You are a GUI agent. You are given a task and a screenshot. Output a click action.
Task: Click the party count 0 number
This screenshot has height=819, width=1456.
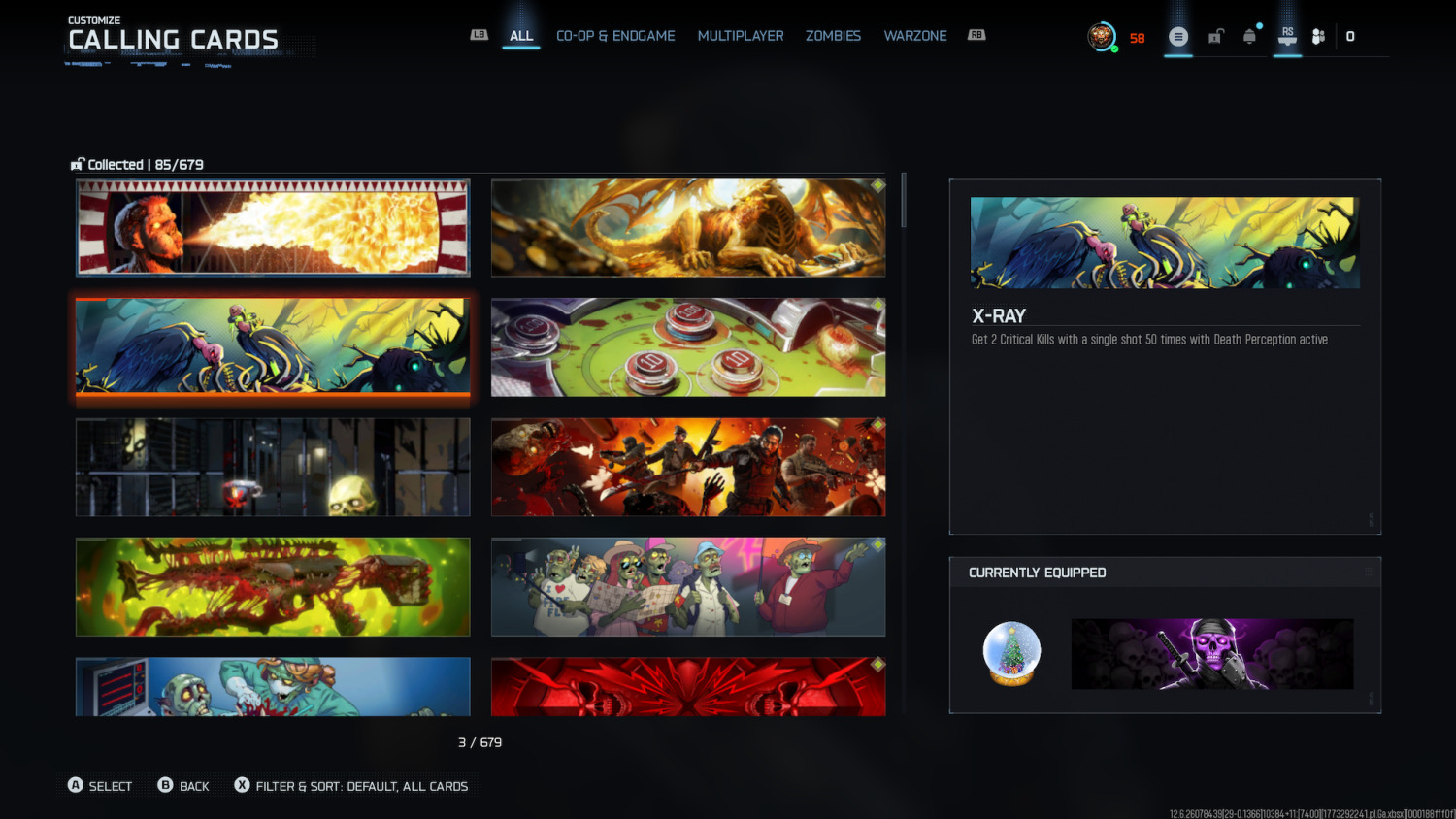pos(1350,37)
